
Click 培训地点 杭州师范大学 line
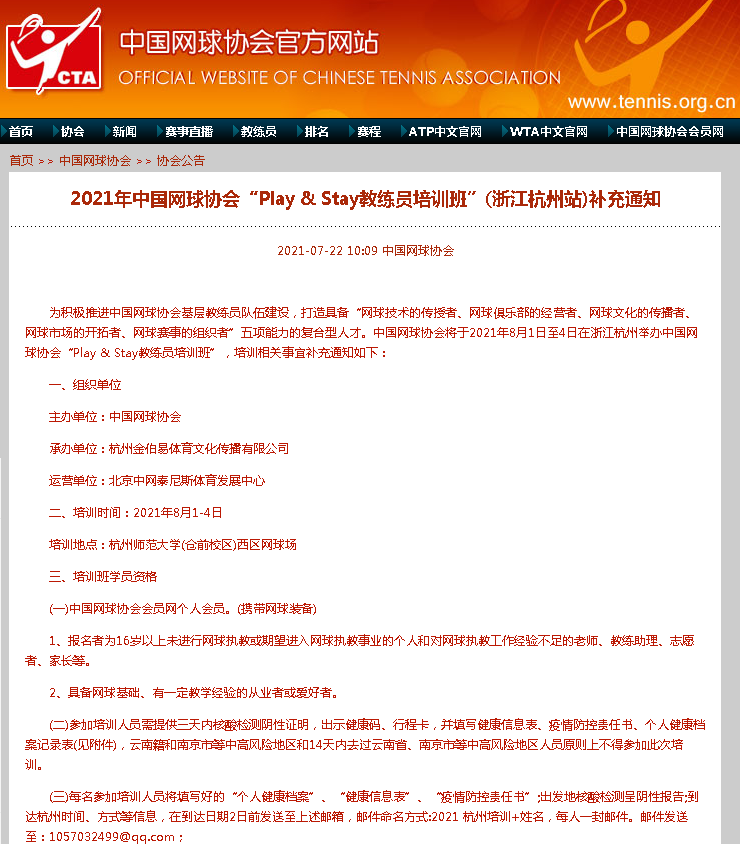pos(173,545)
